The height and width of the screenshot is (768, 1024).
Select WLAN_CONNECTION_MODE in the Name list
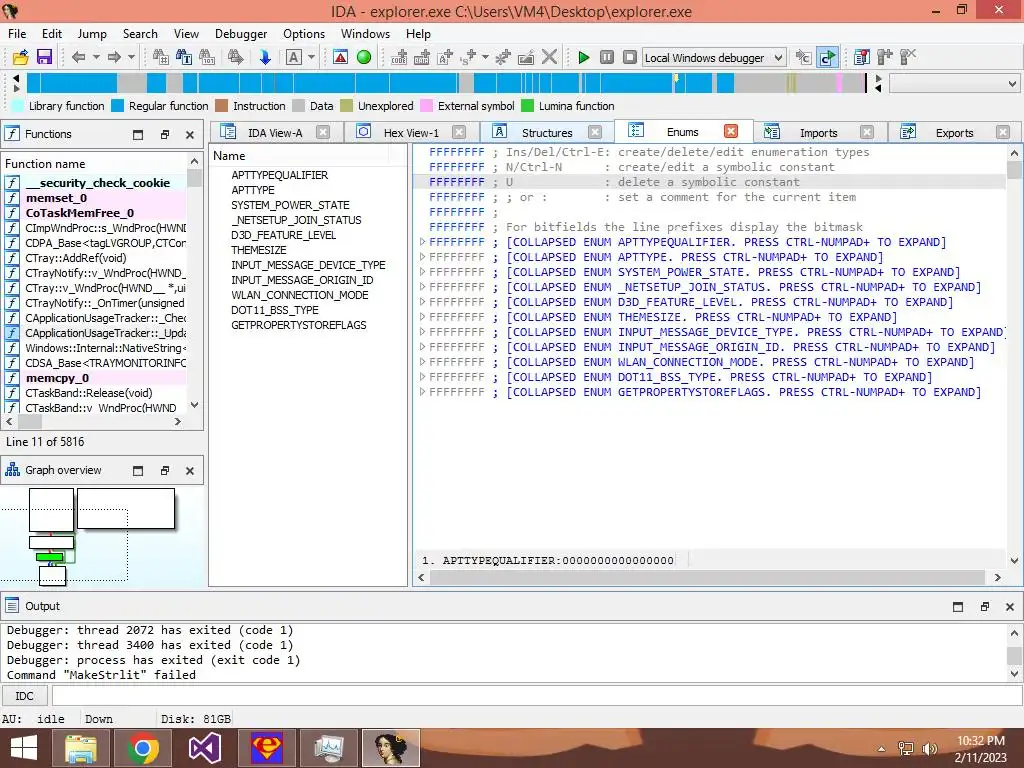coord(300,295)
